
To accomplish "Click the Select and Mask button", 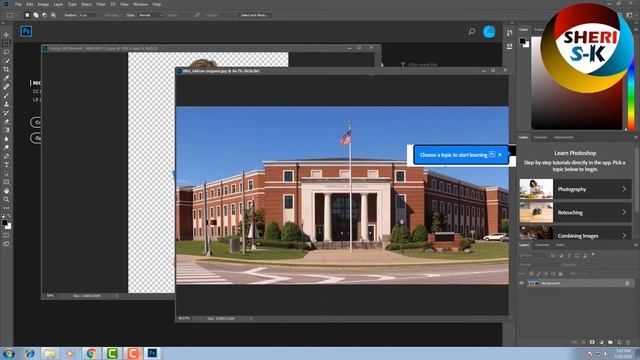I will coord(253,15).
